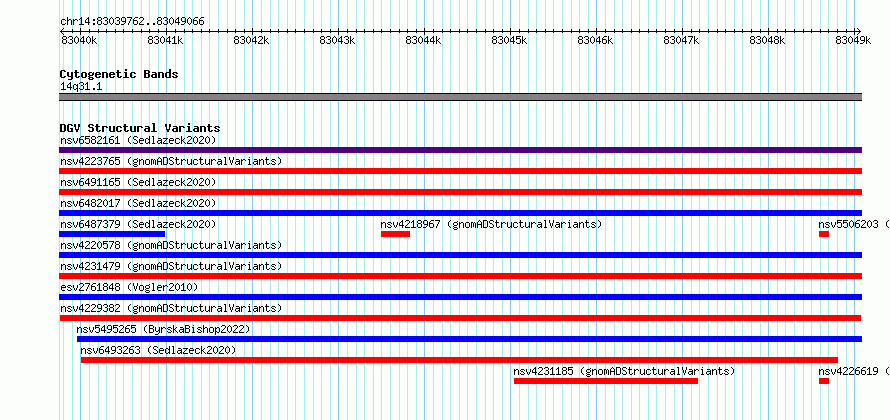This screenshot has height=420, width=890.
Task: Click the red nsv4223765 variant bar
Action: 460,171
